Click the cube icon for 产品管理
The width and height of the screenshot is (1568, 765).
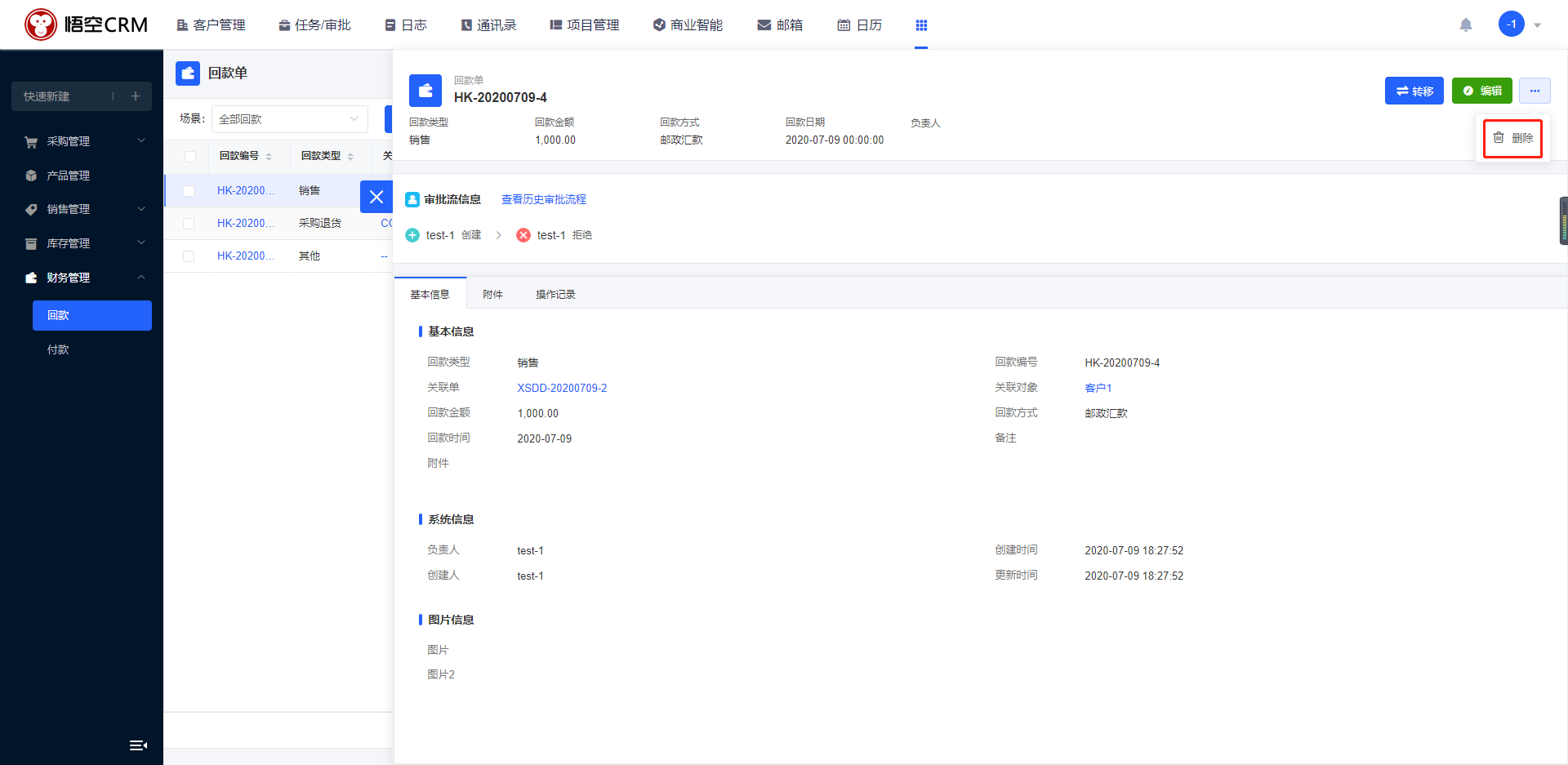tap(31, 176)
